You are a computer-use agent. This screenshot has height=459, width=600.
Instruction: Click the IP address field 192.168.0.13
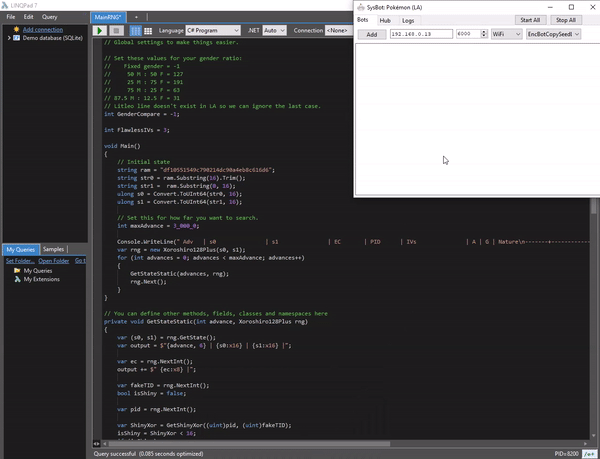[x=421, y=34]
